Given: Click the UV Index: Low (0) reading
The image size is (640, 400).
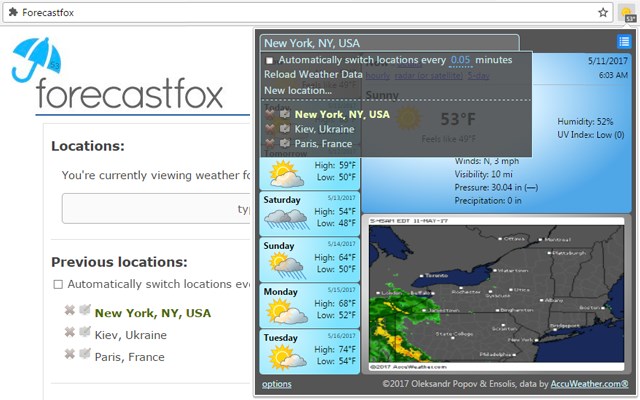Looking at the screenshot, I should coord(591,135).
